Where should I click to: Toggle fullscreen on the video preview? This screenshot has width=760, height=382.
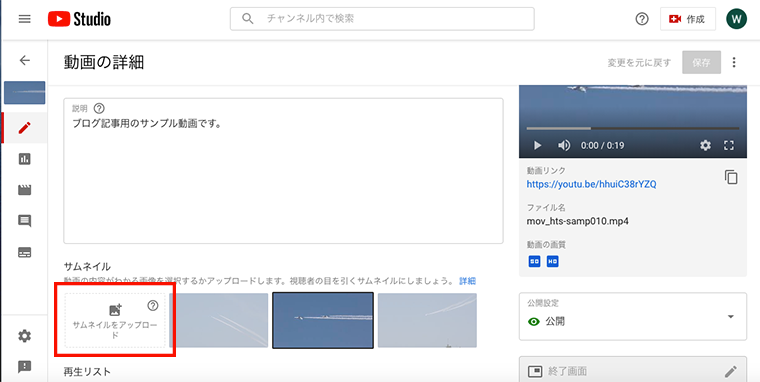coord(729,145)
